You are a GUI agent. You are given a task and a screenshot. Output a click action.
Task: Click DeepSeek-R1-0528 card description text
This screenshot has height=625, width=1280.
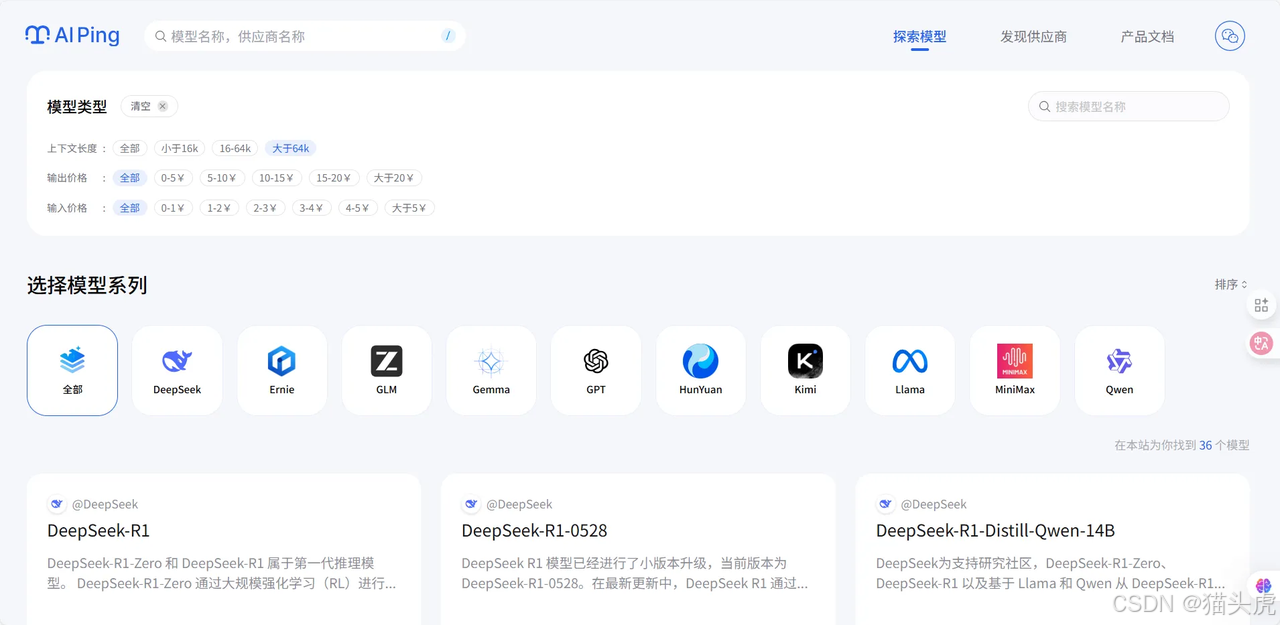pyautogui.click(x=635, y=573)
